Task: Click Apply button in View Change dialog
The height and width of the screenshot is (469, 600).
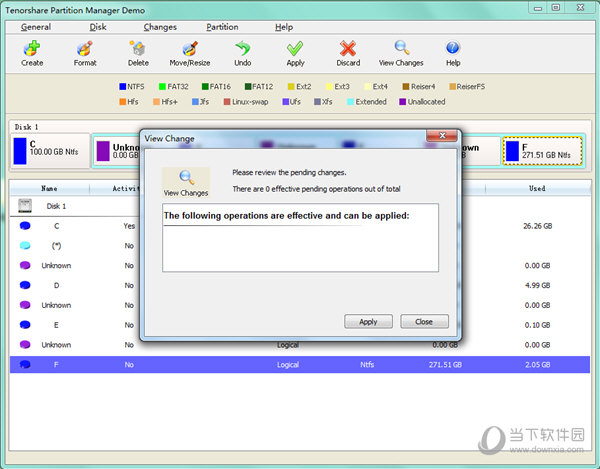Action: [368, 322]
